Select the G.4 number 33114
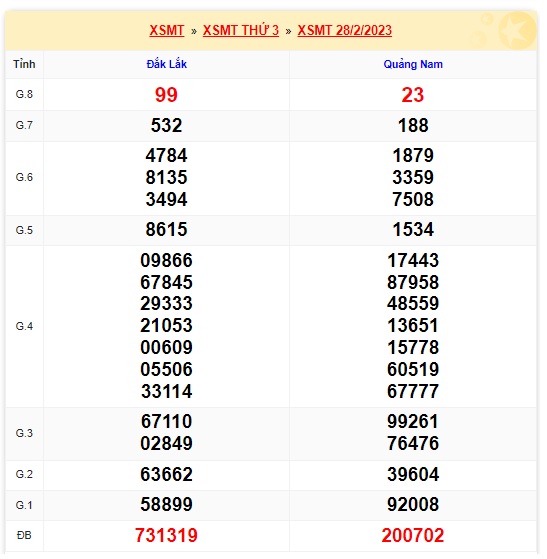Screen dimensions: 547x559 [167, 391]
